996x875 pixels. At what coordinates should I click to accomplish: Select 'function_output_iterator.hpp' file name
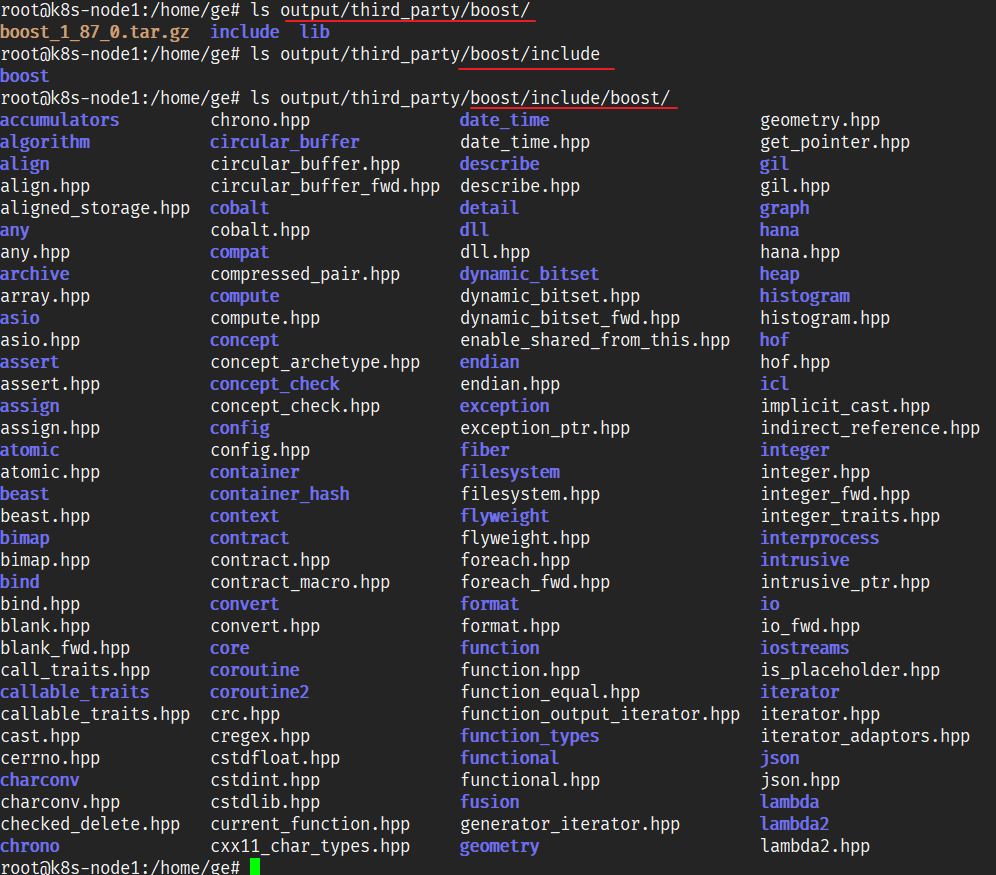[600, 714]
